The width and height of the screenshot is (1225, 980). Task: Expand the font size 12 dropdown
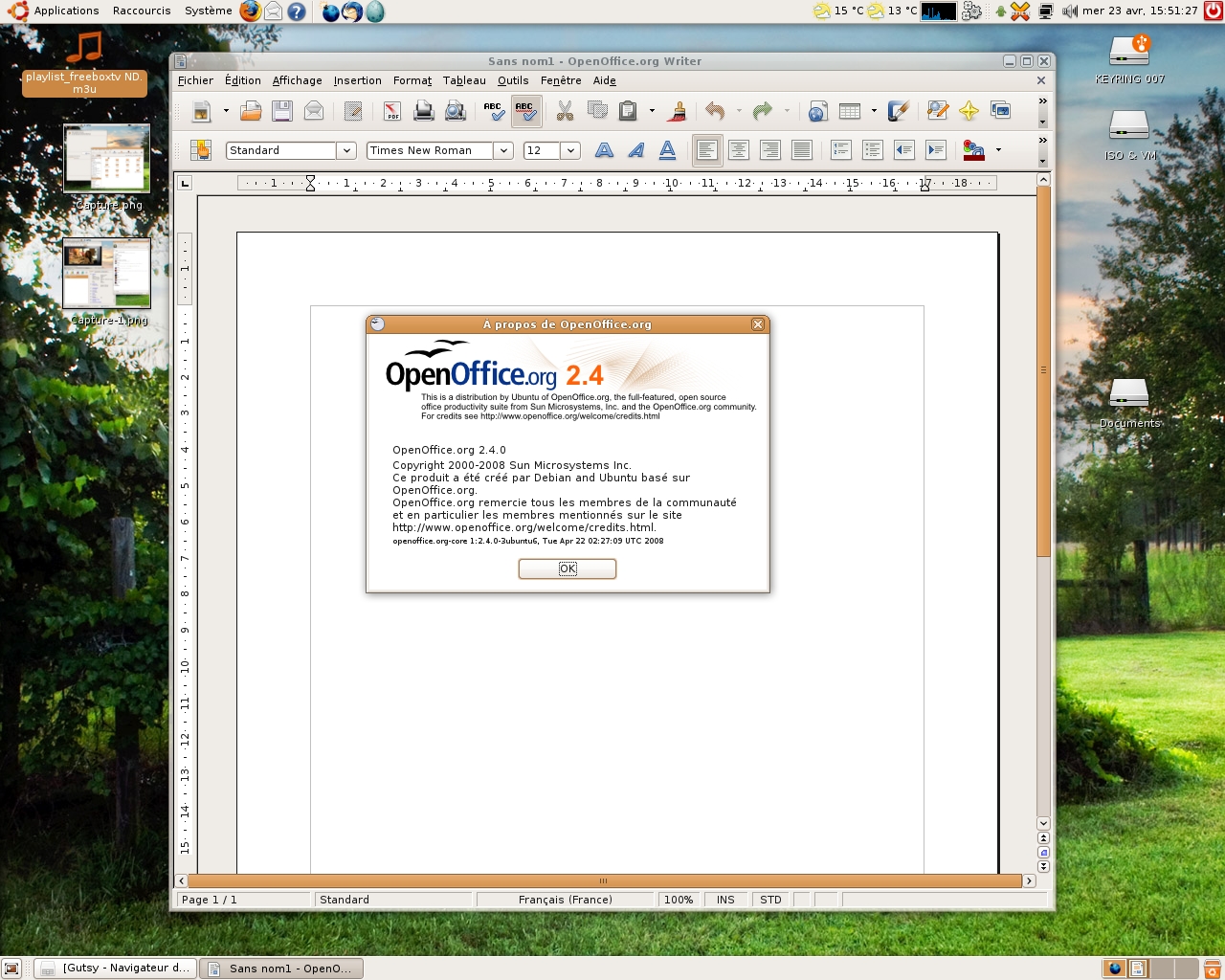point(570,150)
